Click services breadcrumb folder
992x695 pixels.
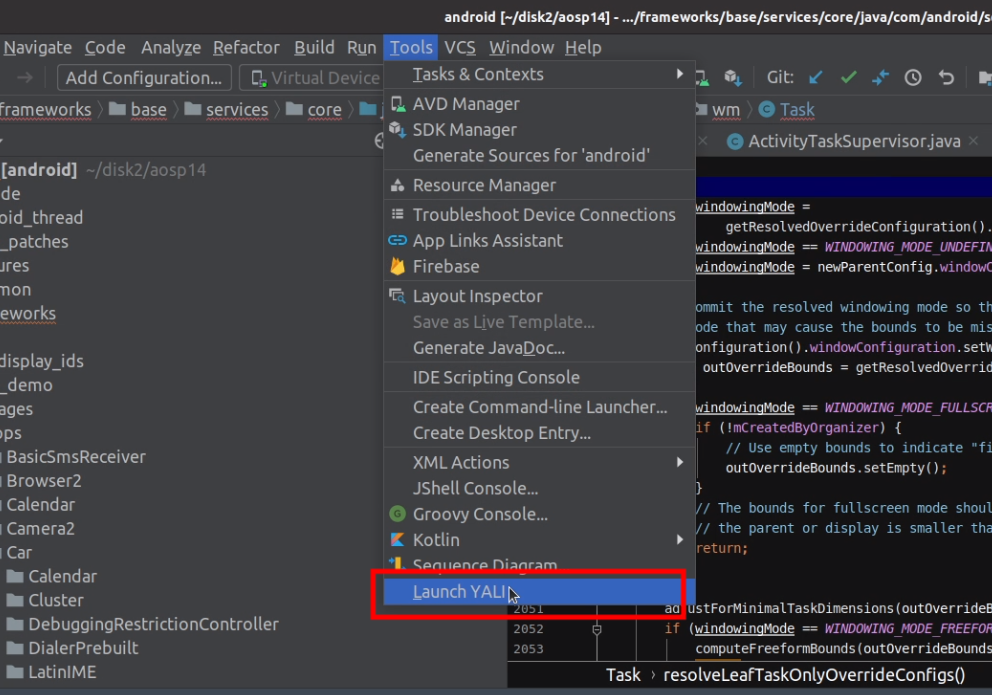[226, 109]
